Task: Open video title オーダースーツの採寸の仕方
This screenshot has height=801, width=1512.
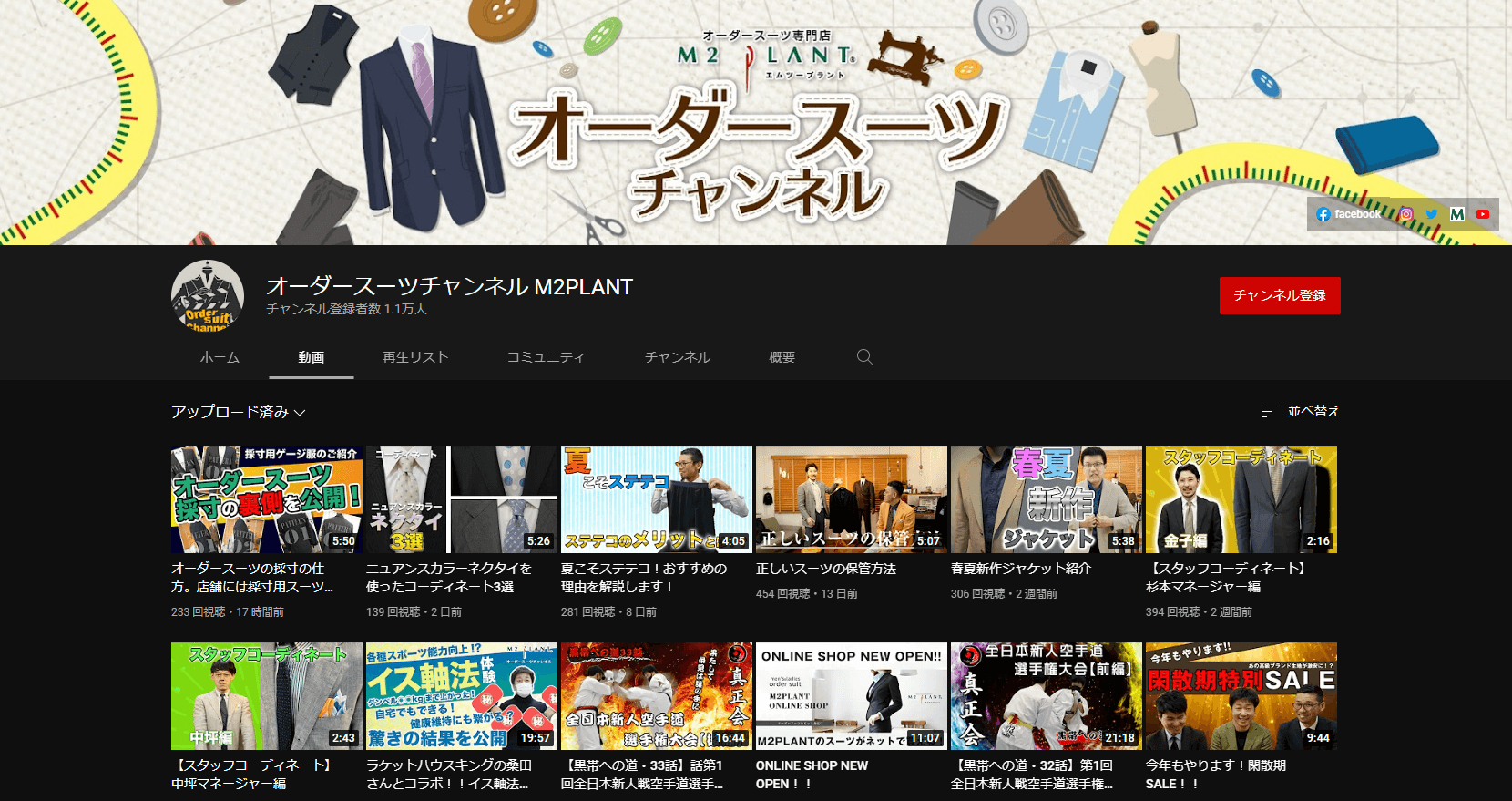Action: pyautogui.click(x=252, y=578)
